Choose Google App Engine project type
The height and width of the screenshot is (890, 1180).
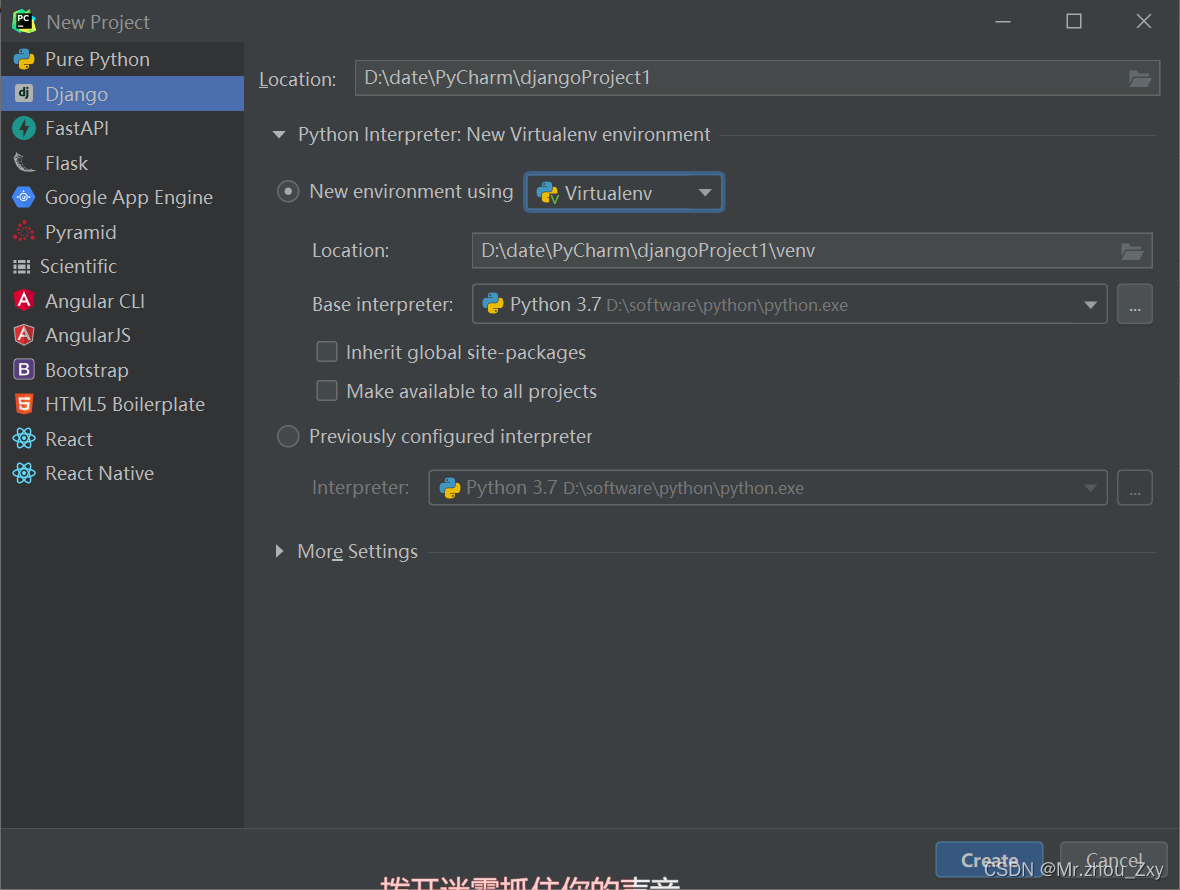(x=122, y=197)
